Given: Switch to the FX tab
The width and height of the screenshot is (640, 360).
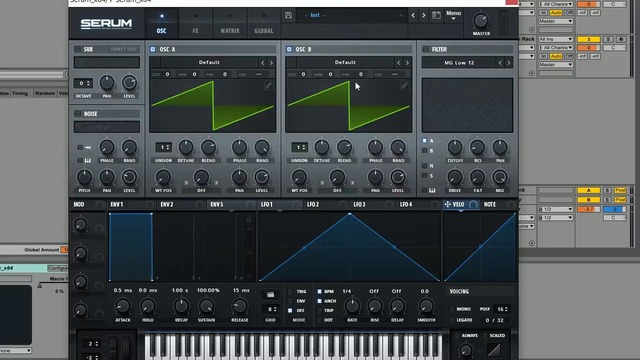Looking at the screenshot, I should tap(196, 24).
